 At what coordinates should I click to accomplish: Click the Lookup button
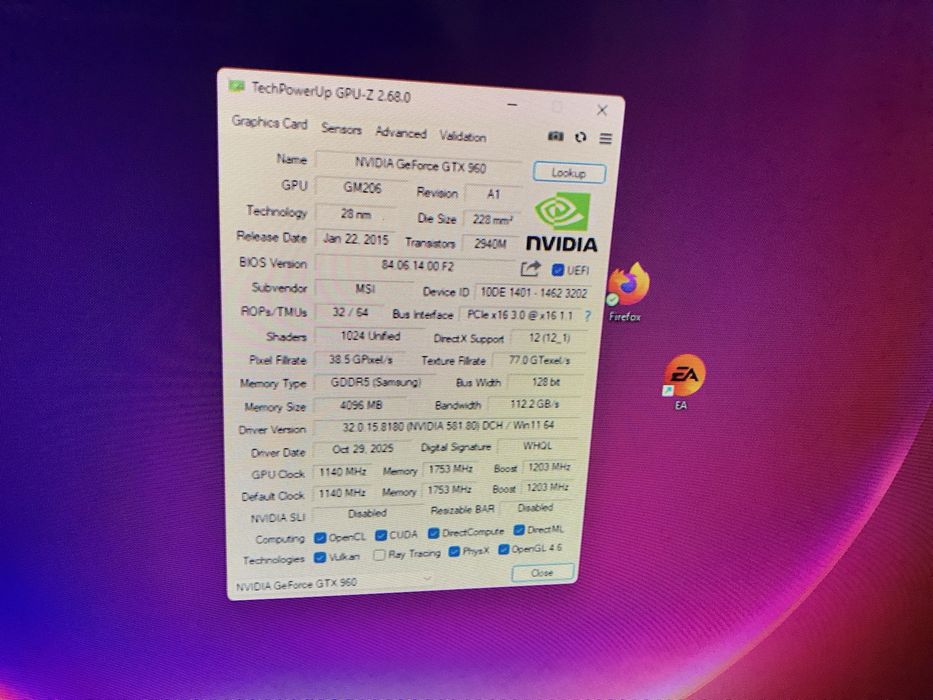tap(569, 173)
